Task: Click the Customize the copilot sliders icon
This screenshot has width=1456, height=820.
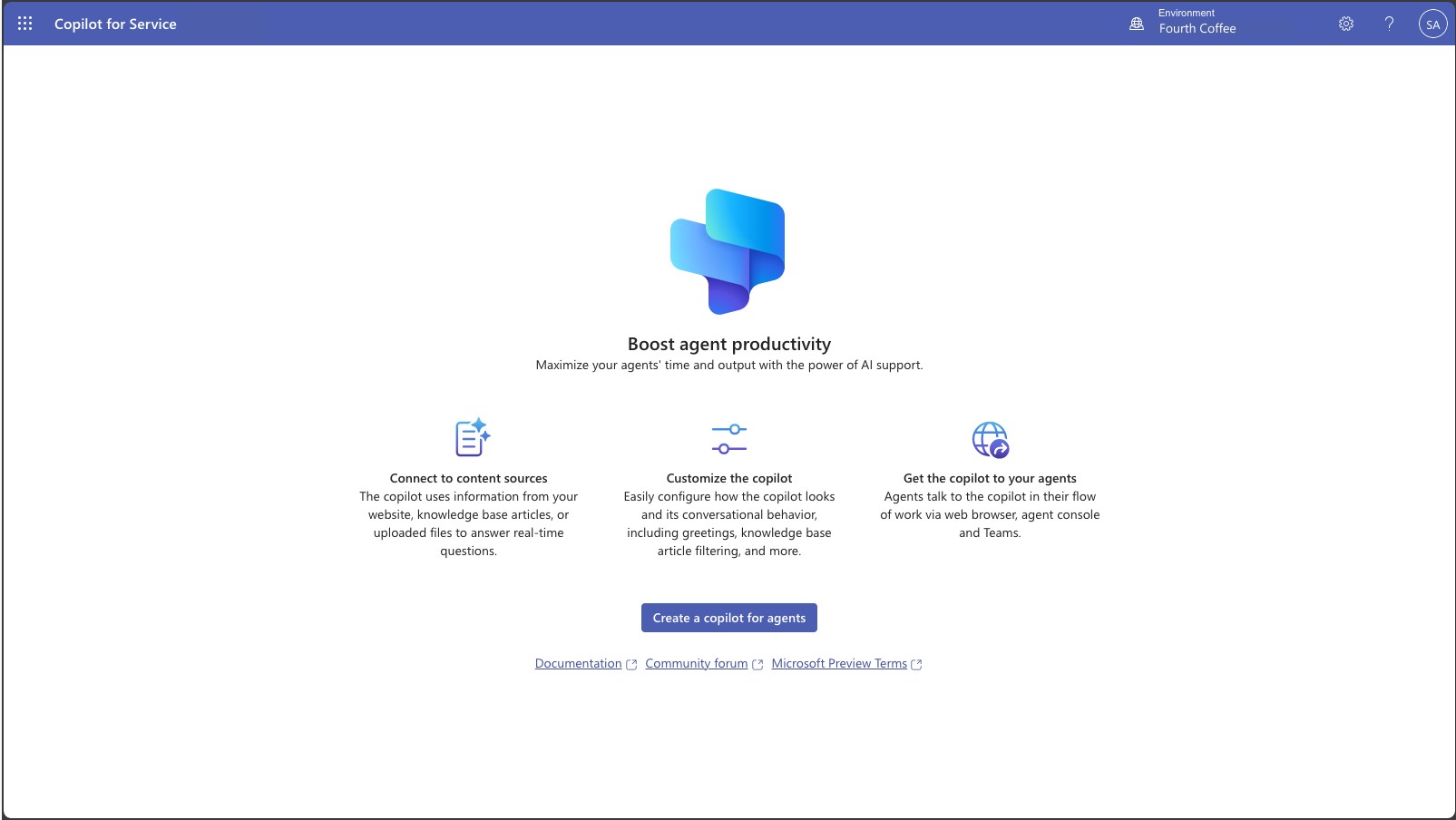Action: [729, 438]
